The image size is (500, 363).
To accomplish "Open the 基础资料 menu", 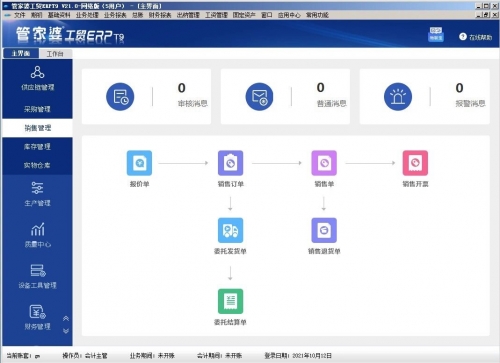I will (59, 15).
